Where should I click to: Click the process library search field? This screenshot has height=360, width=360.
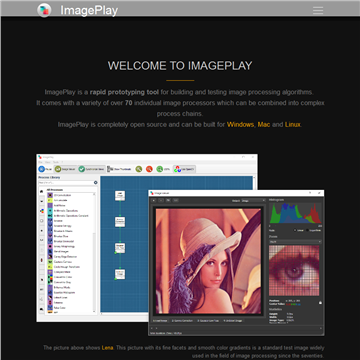66,183
